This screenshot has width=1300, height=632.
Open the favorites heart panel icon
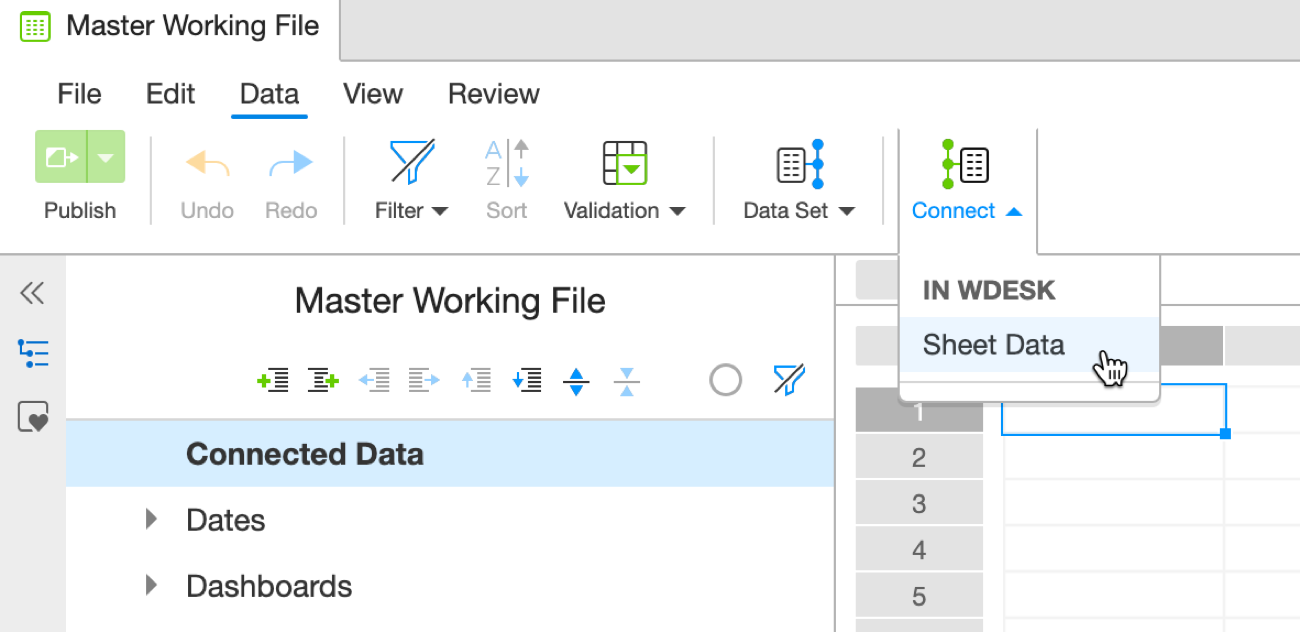pos(33,417)
